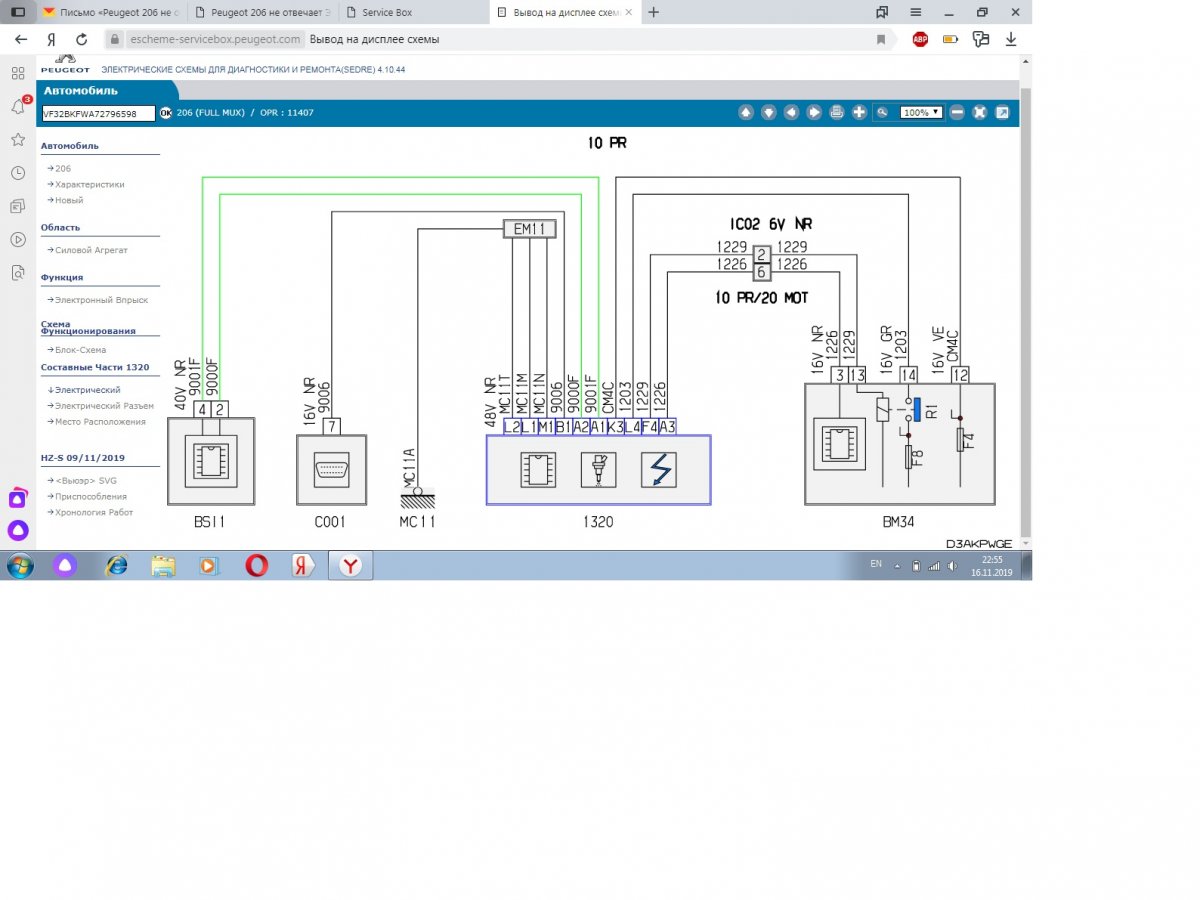Click the OK button next to VIN
The height and width of the screenshot is (900, 1200).
[x=166, y=113]
